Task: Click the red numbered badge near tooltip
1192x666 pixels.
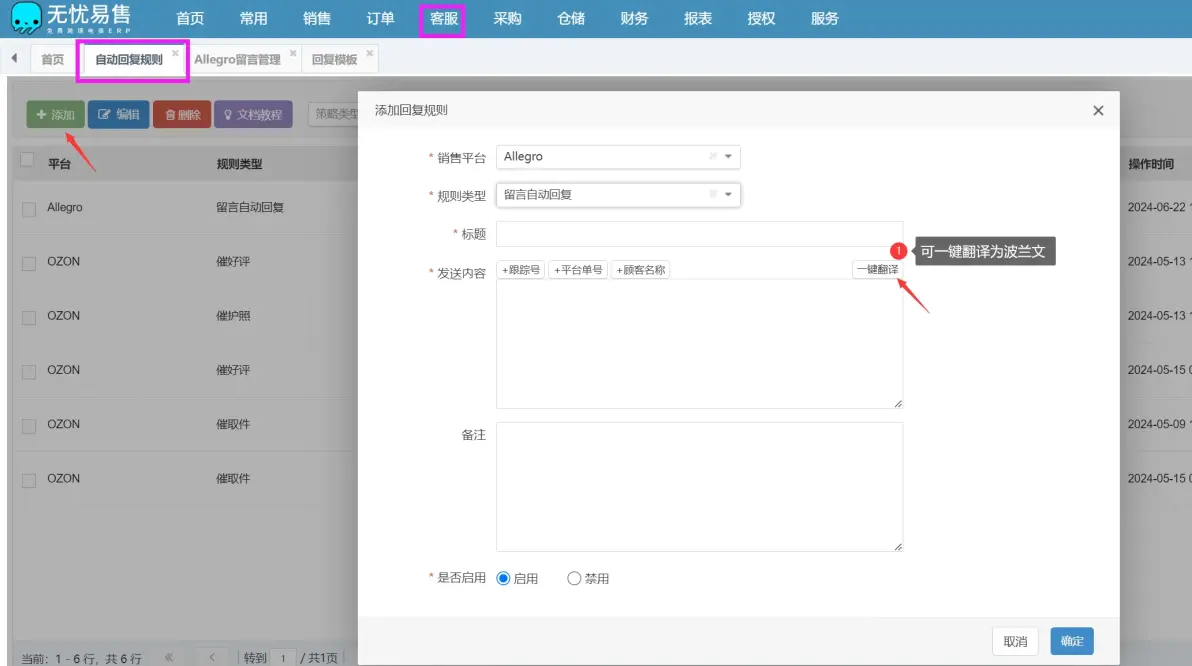Action: pyautogui.click(x=898, y=251)
